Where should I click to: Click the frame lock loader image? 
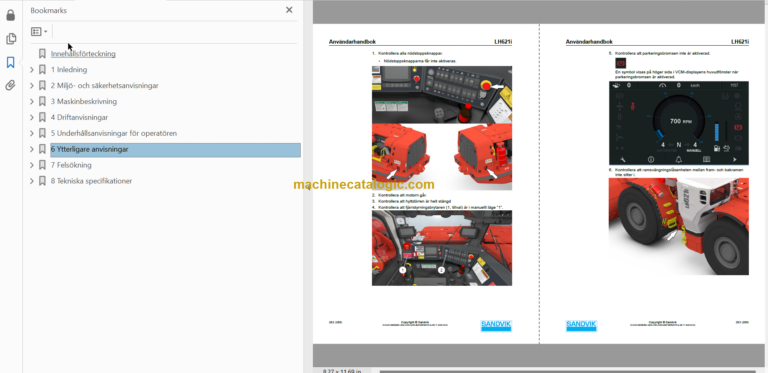coord(678,226)
